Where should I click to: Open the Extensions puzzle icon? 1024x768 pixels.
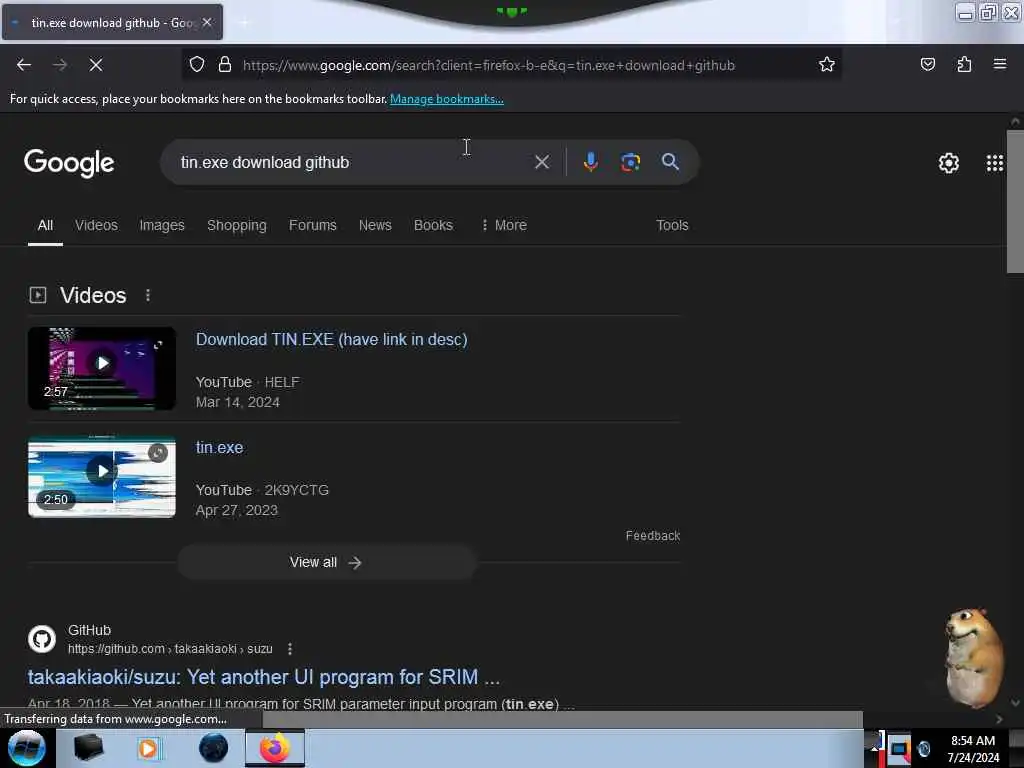coord(964,65)
